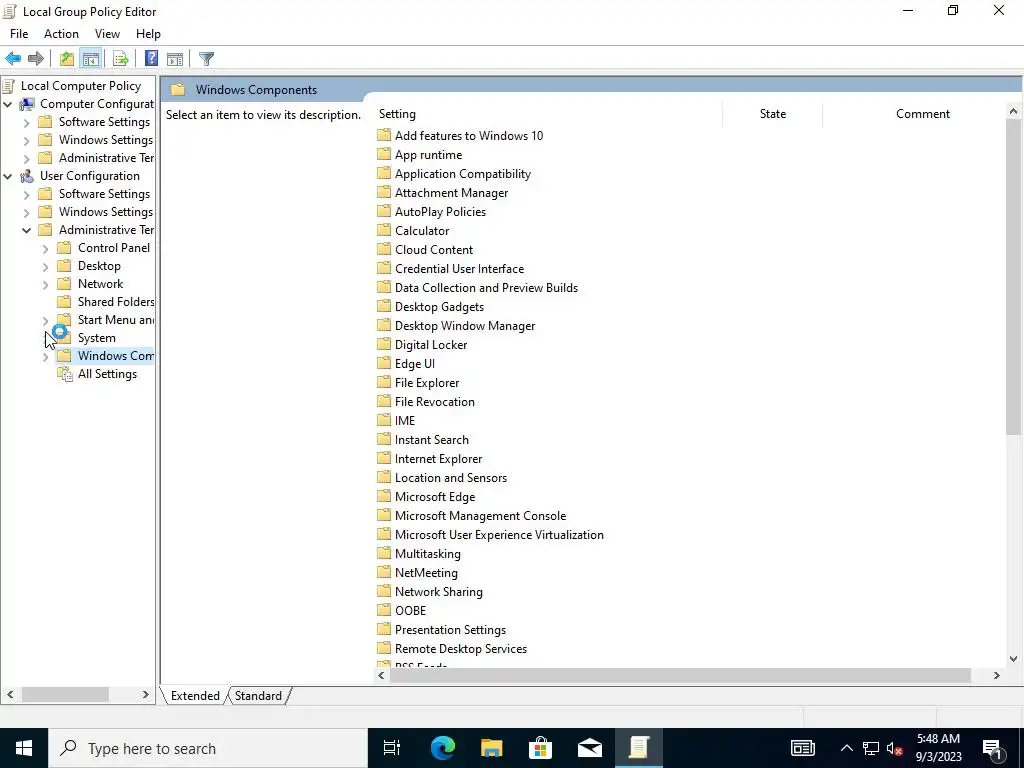Screen dimensions: 1024x768
Task: Click the Export List toolbar icon
Action: coord(121,59)
